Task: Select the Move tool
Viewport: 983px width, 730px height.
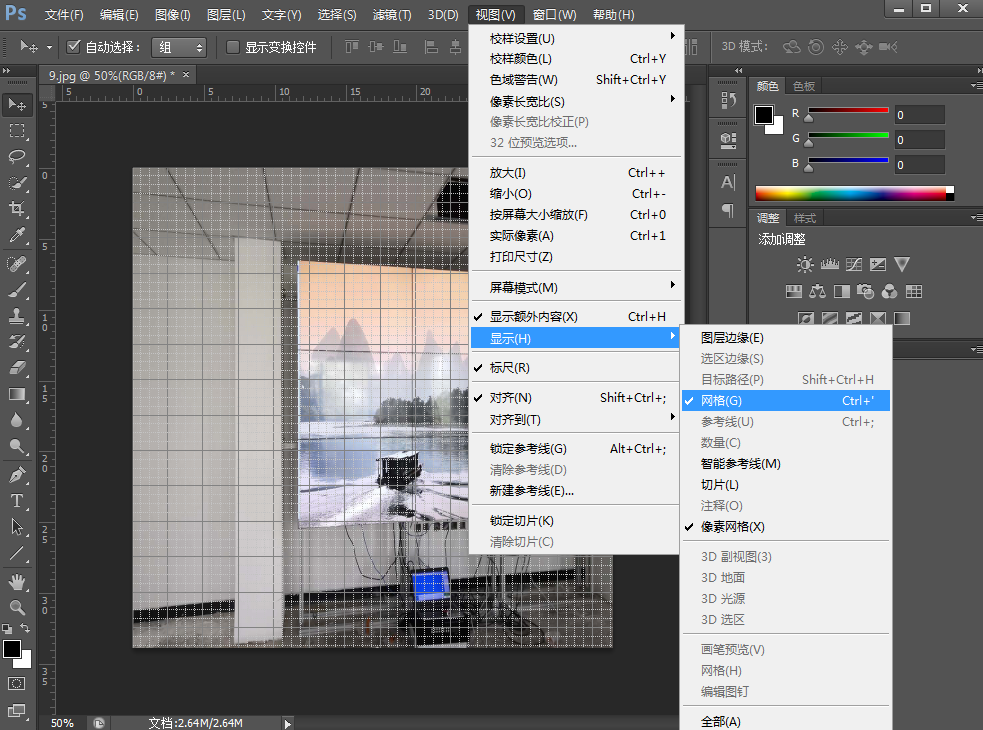Action: coord(17,104)
